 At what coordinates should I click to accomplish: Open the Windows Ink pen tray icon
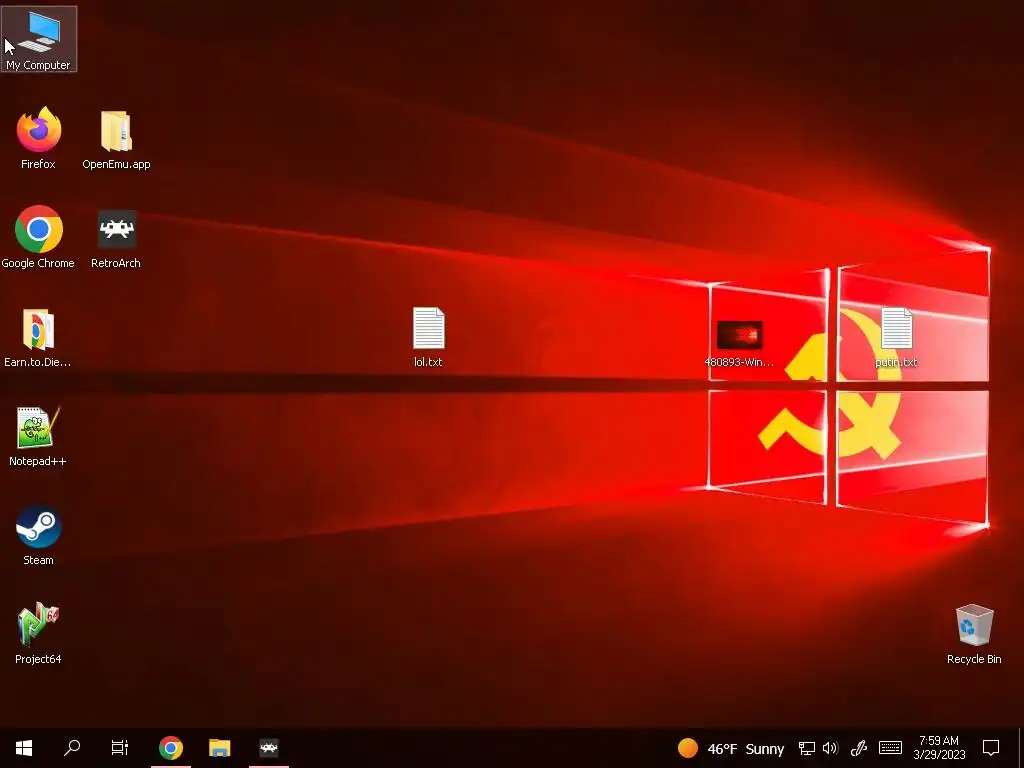tap(859, 748)
